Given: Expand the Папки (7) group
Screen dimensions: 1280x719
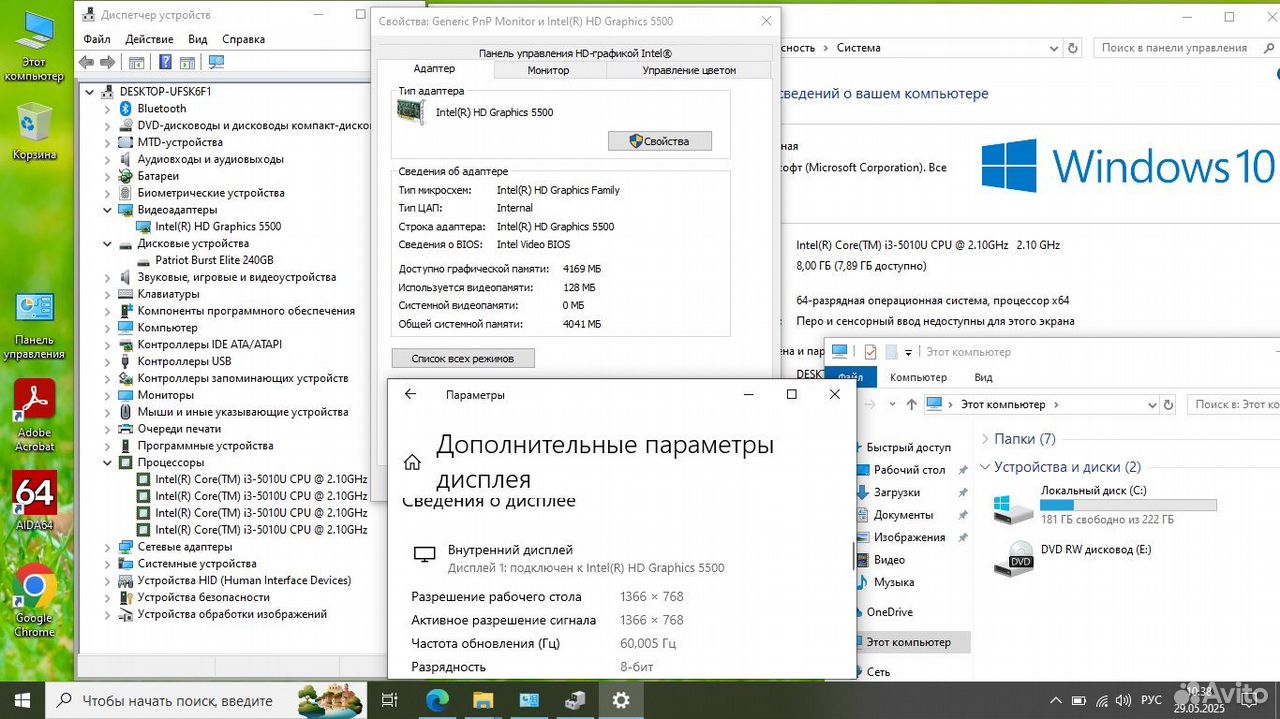Looking at the screenshot, I should click(986, 439).
